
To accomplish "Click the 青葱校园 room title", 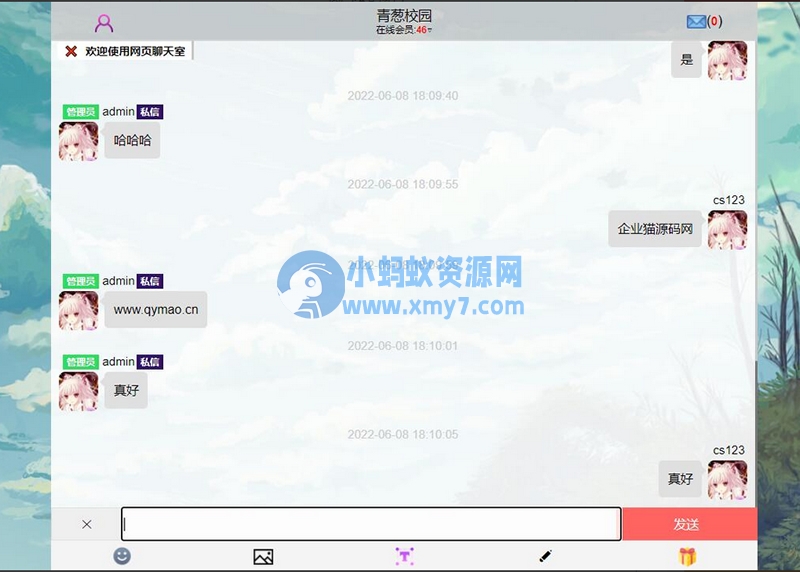I will tap(404, 16).
